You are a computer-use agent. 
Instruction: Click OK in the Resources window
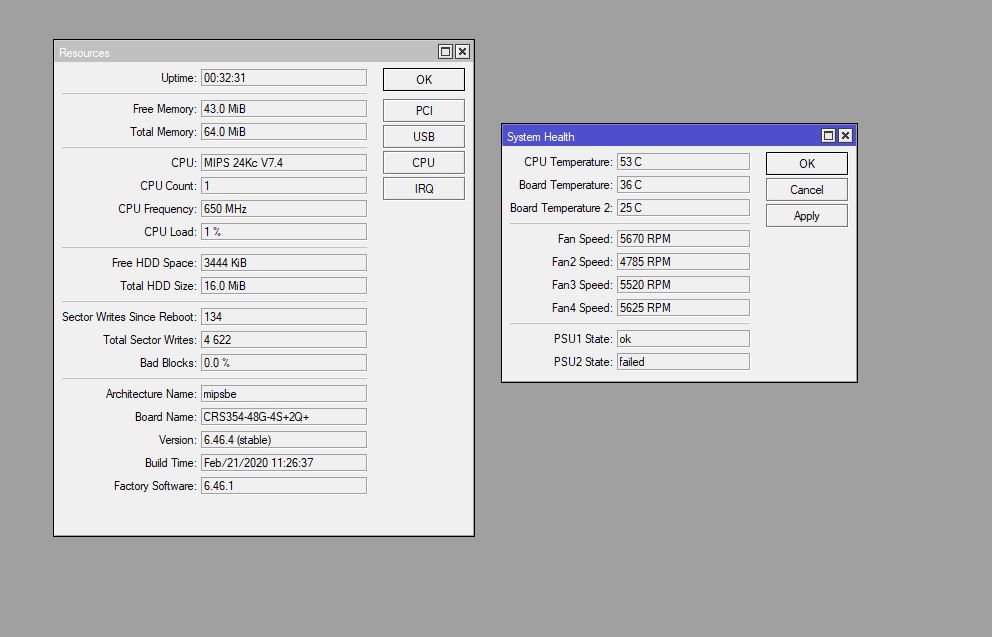[x=423, y=80]
